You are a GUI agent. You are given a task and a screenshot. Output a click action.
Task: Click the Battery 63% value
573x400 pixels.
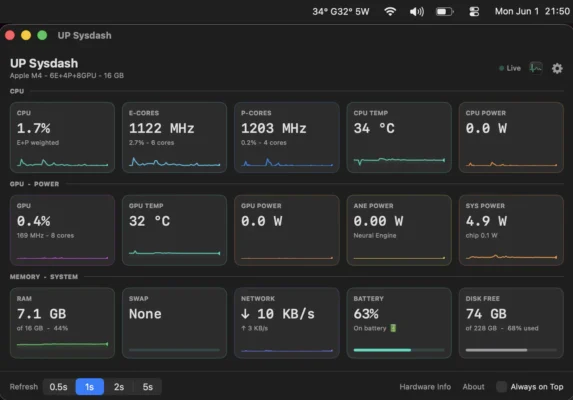click(x=366, y=314)
